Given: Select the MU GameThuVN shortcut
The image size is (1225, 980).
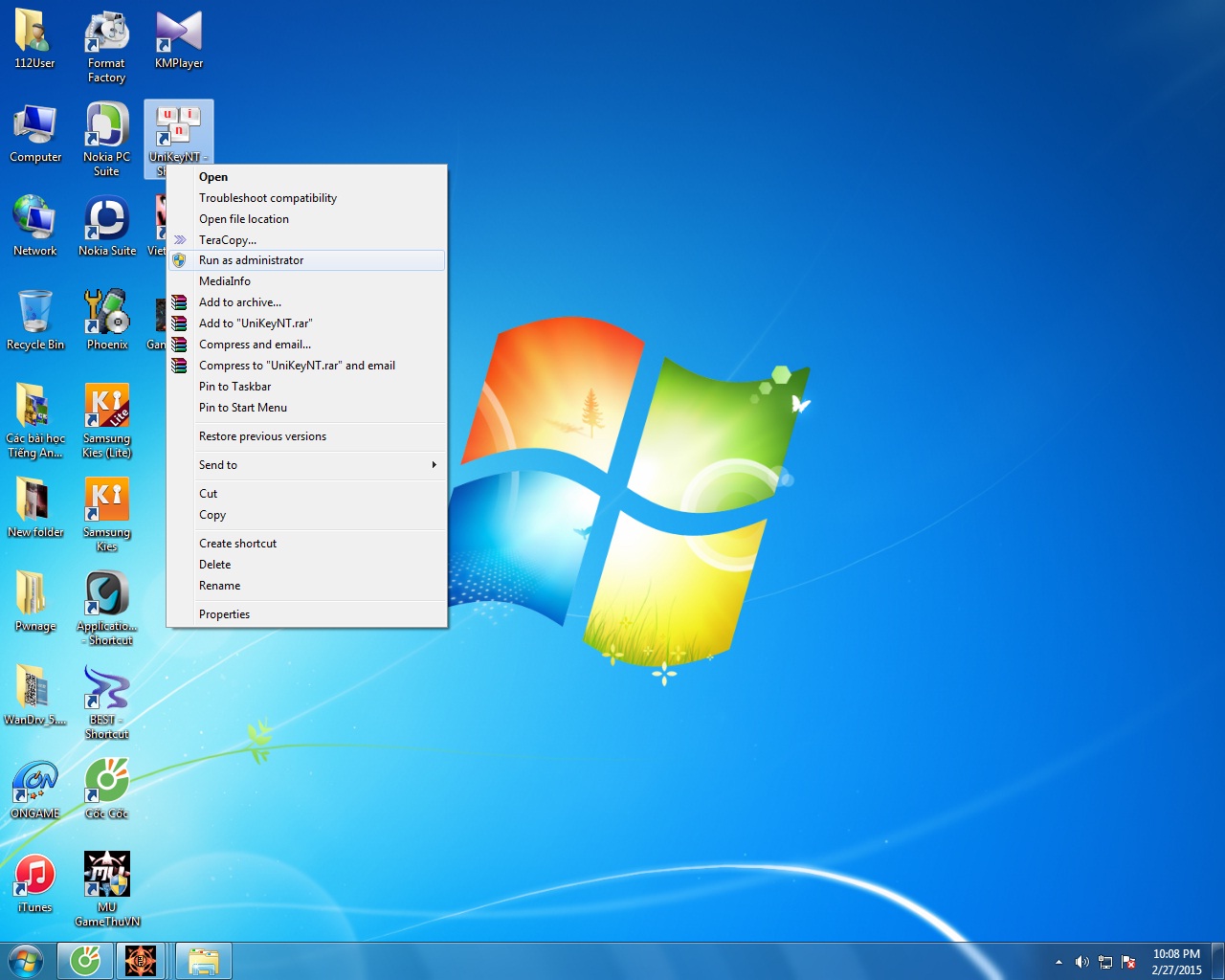Looking at the screenshot, I should (107, 890).
